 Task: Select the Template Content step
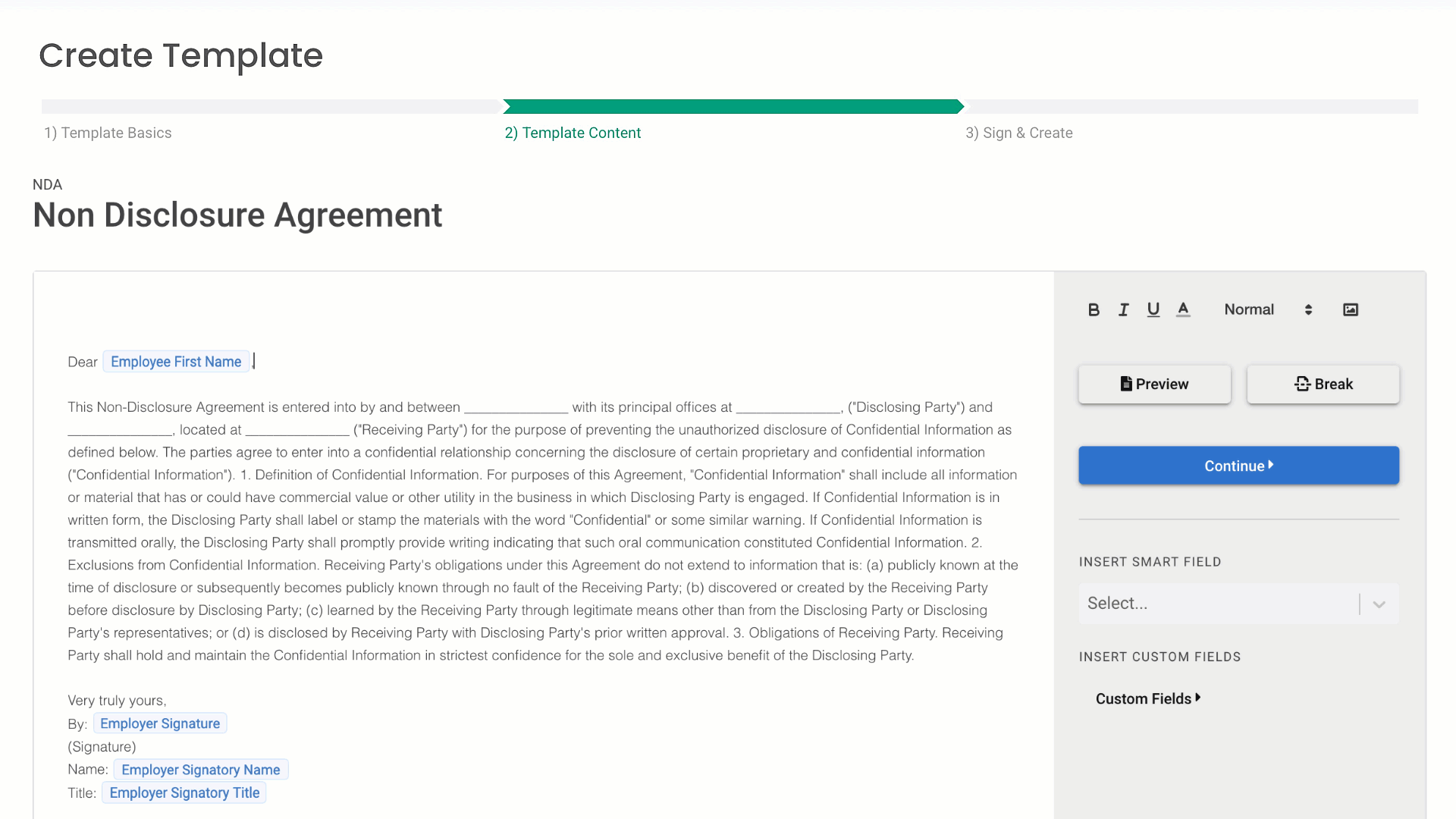[x=573, y=133]
